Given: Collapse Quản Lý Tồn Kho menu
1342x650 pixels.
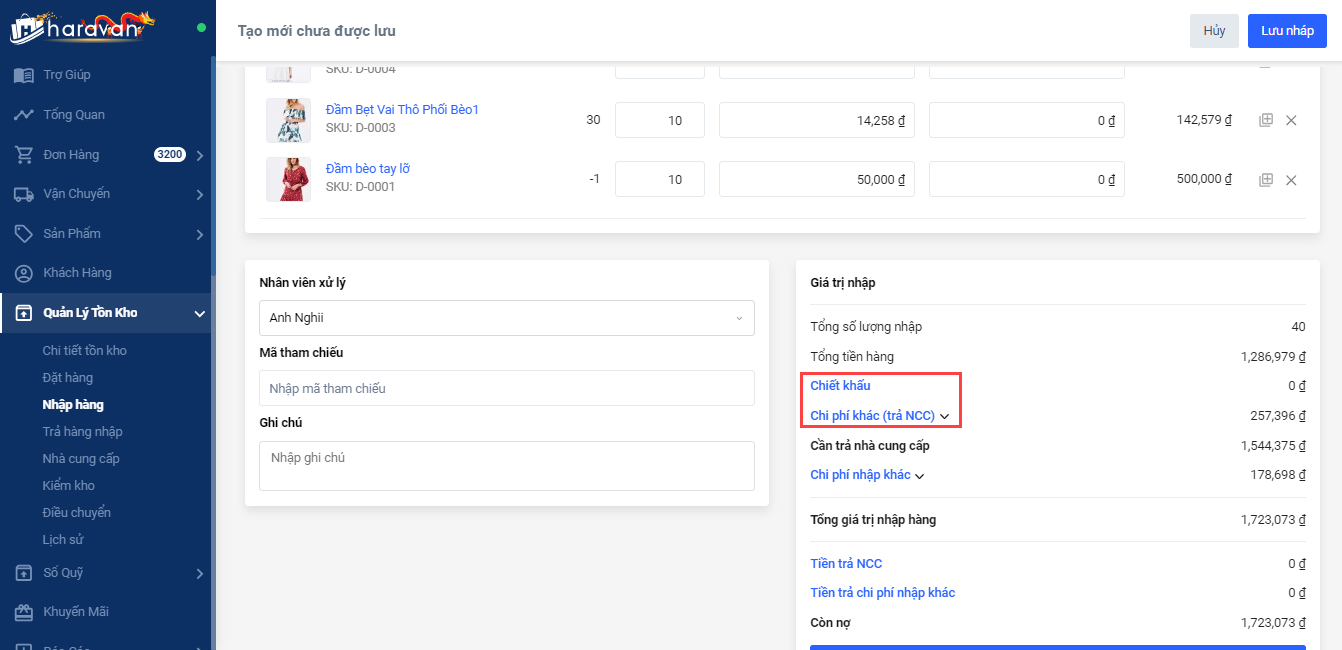Looking at the screenshot, I should [199, 314].
